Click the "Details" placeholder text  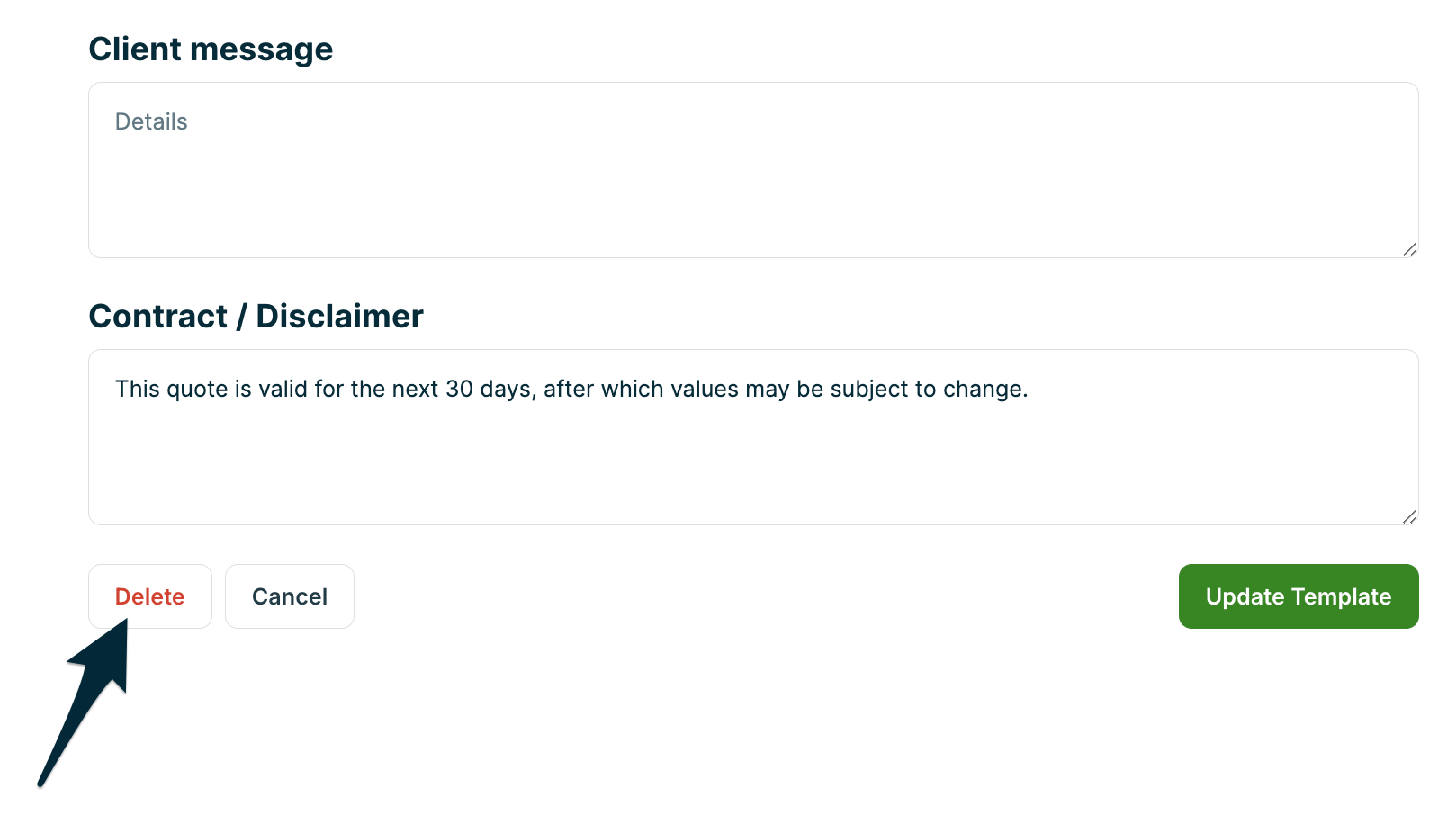click(x=151, y=122)
